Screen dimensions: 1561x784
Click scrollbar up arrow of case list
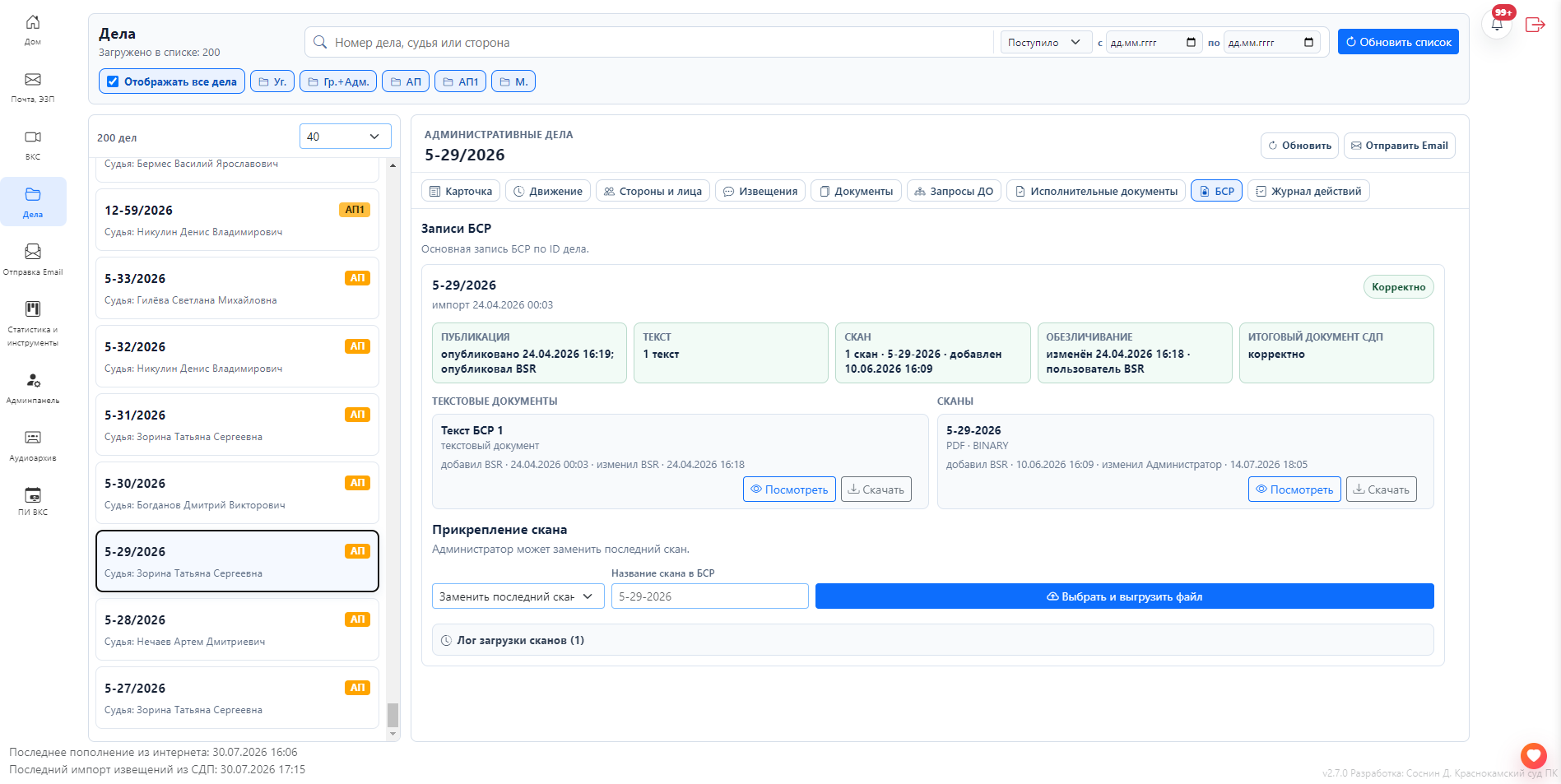click(x=393, y=165)
